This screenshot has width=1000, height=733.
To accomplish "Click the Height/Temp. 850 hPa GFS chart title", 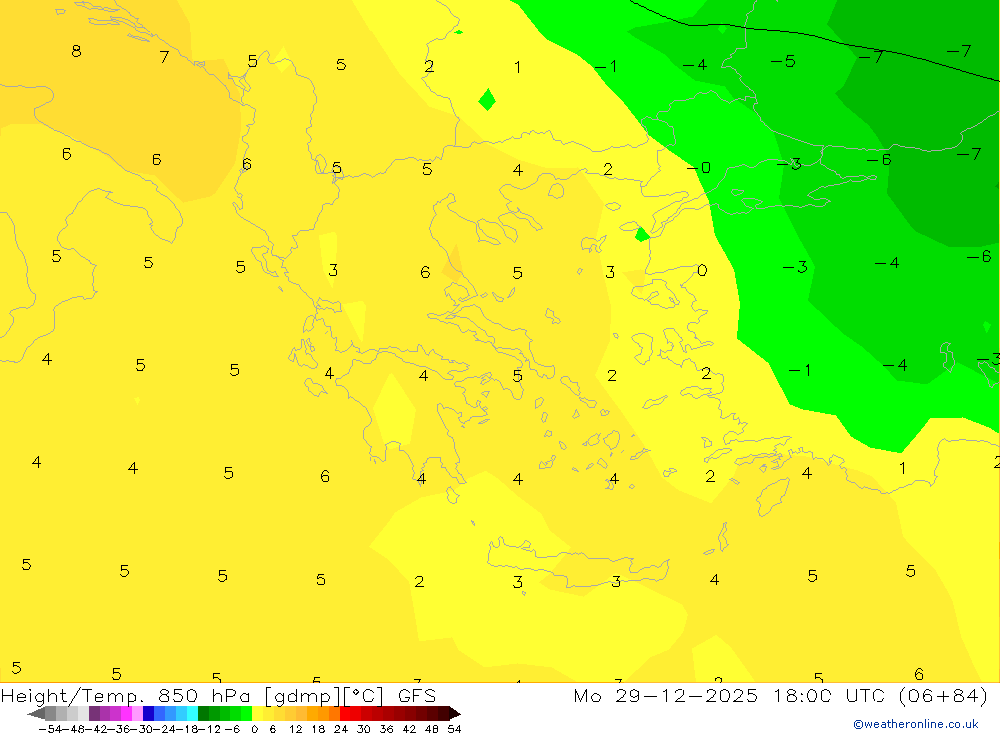I will [218, 695].
